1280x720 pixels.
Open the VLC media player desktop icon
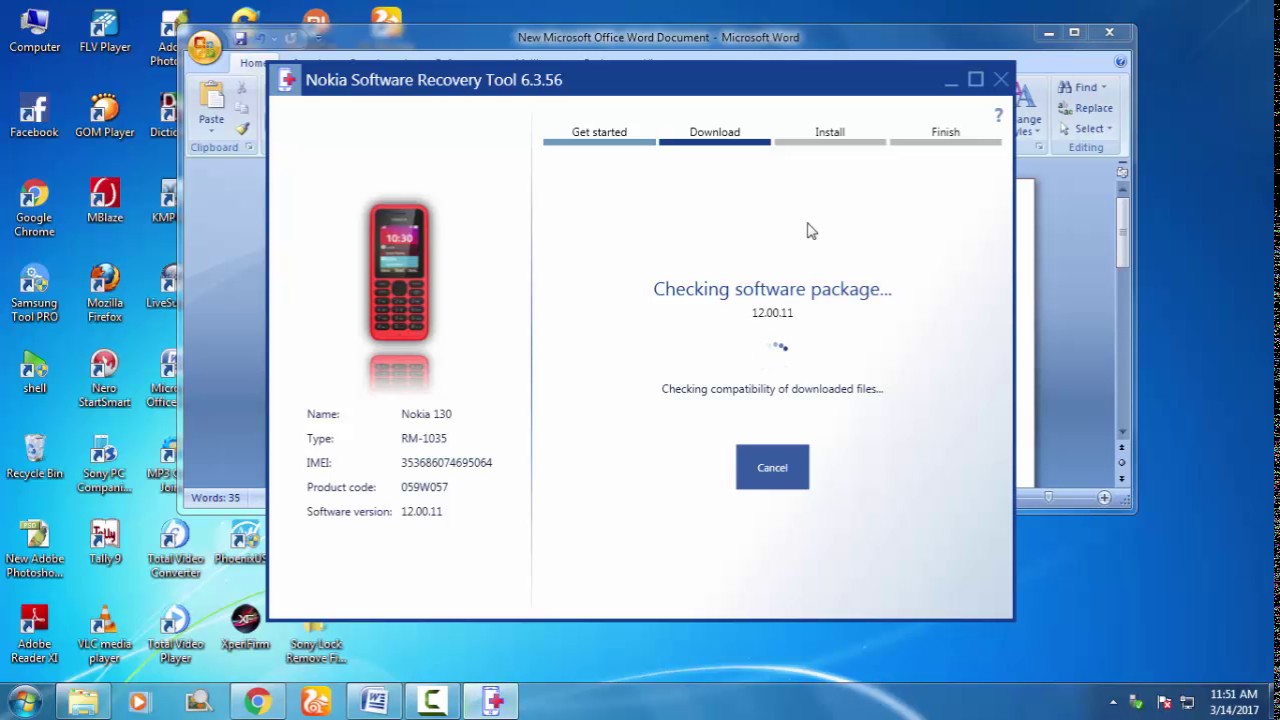pos(105,634)
